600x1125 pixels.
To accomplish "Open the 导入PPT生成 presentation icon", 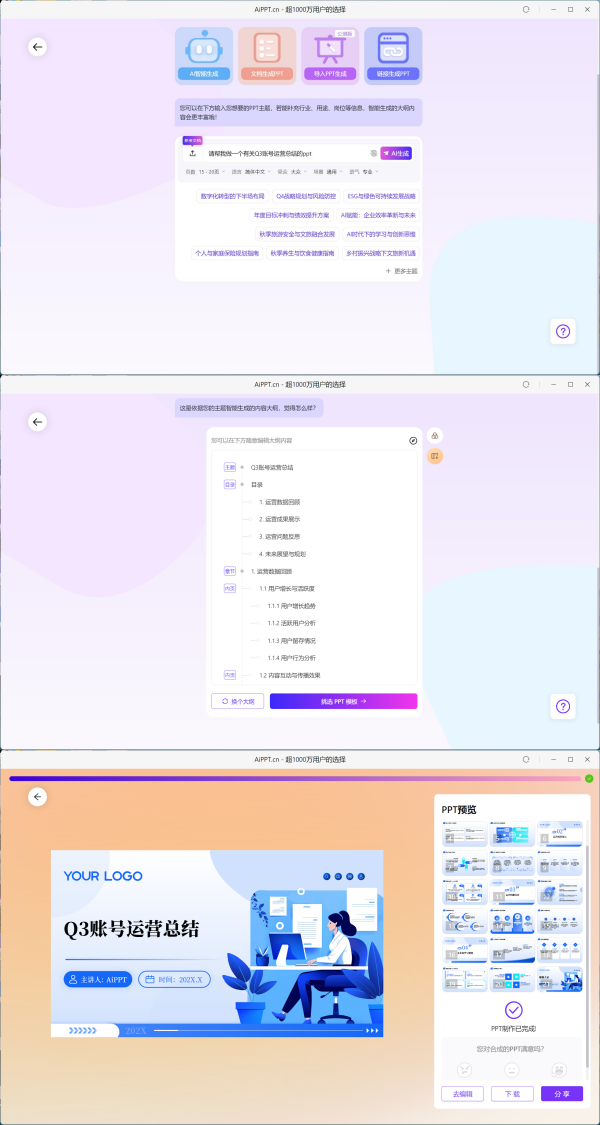I will pyautogui.click(x=330, y=48).
